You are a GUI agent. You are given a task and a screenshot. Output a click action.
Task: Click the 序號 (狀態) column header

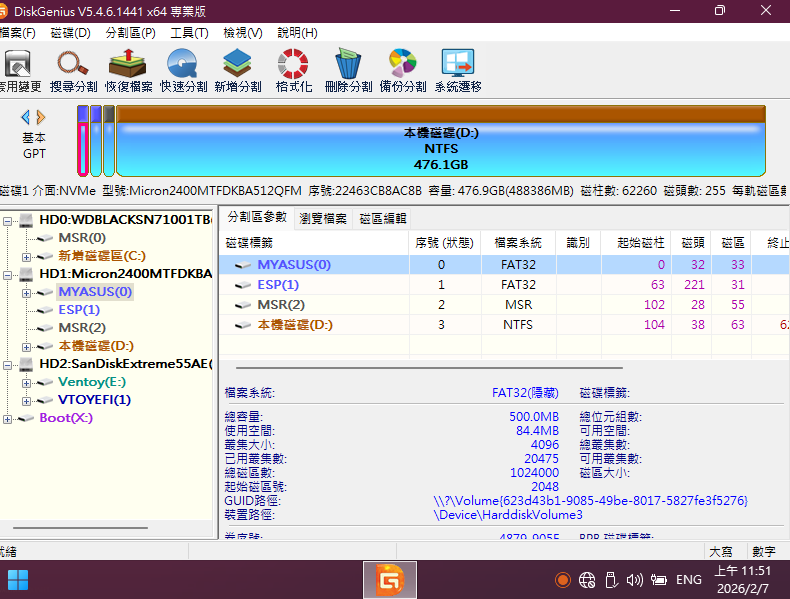coord(444,243)
